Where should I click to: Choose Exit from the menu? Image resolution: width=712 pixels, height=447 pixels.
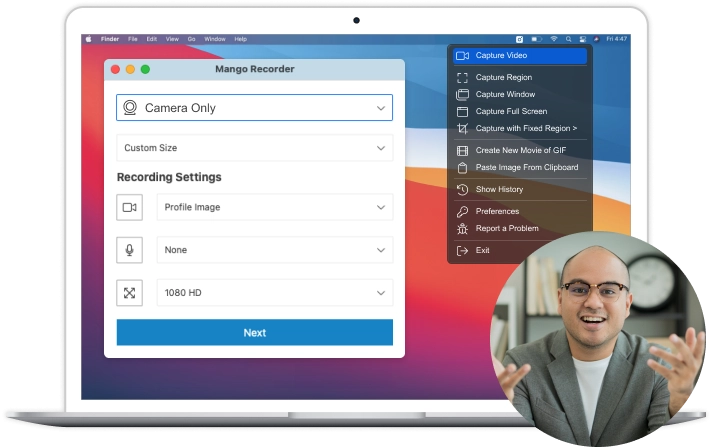click(x=483, y=250)
